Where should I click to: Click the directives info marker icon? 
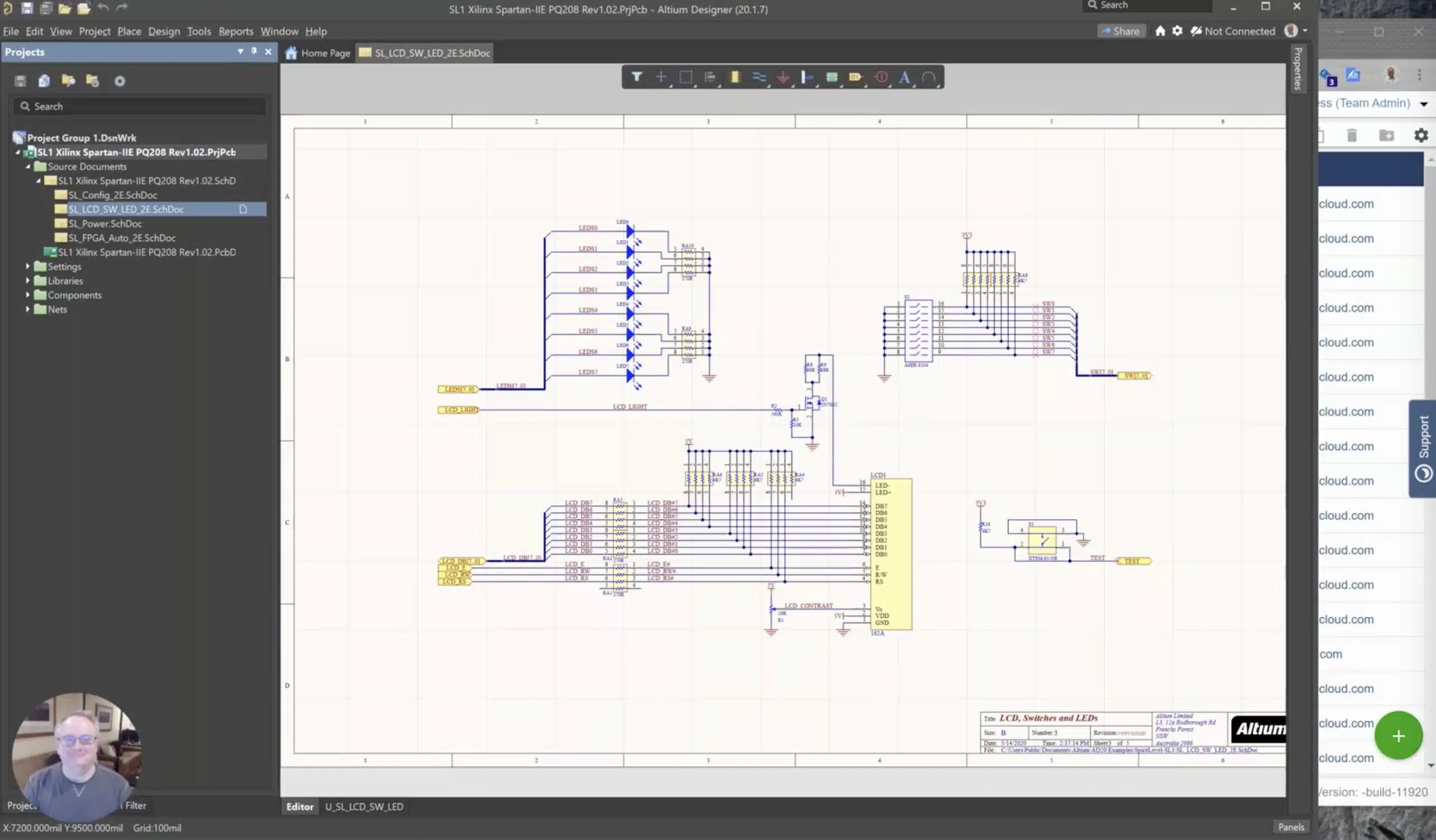(x=881, y=77)
